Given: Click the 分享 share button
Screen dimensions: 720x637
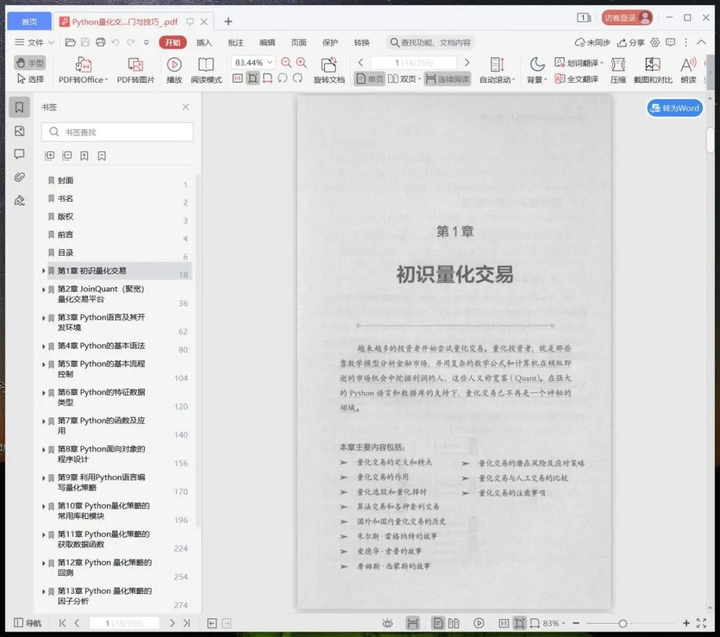Looking at the screenshot, I should (631, 42).
